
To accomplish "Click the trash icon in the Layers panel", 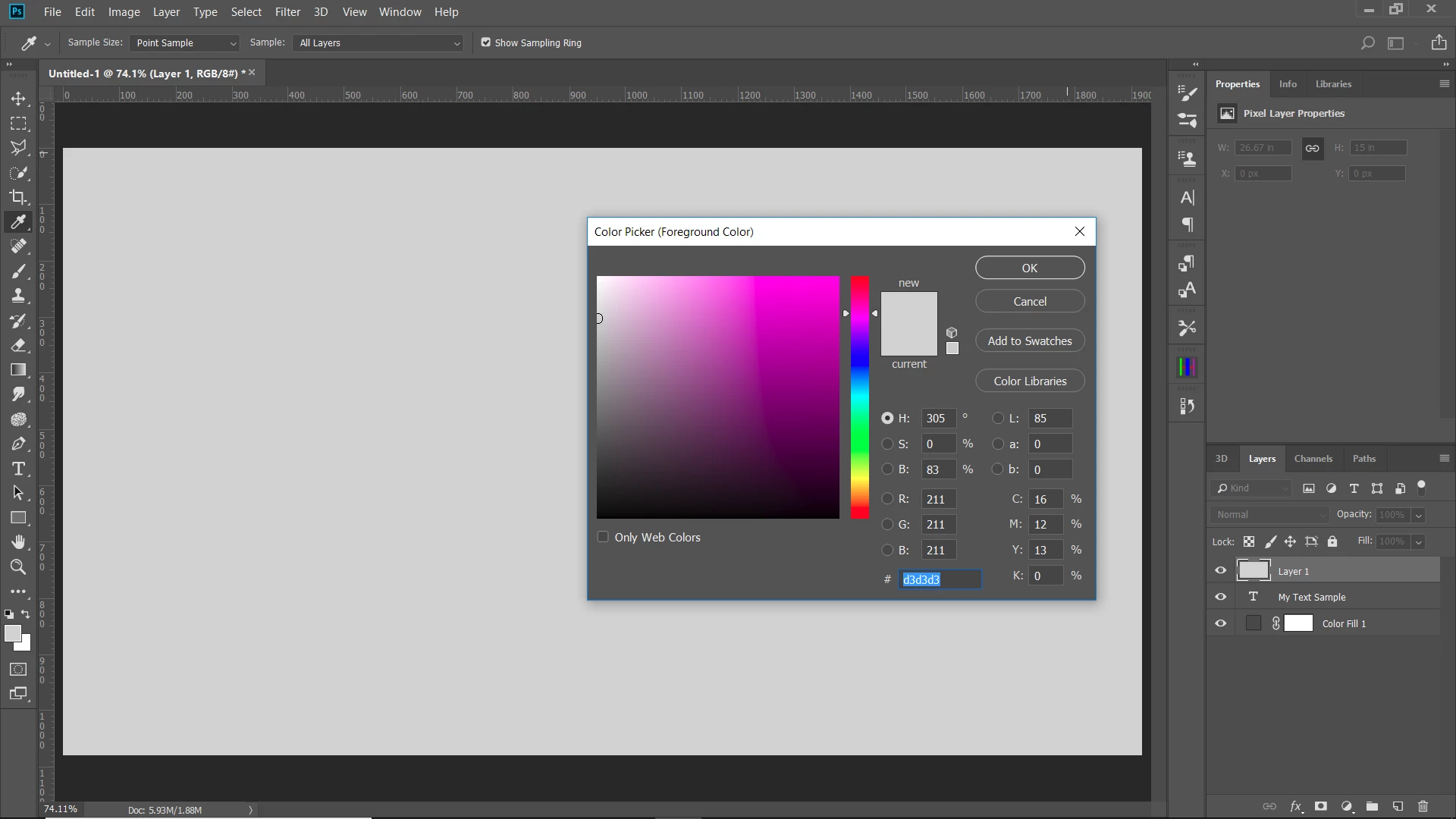I will [1423, 806].
